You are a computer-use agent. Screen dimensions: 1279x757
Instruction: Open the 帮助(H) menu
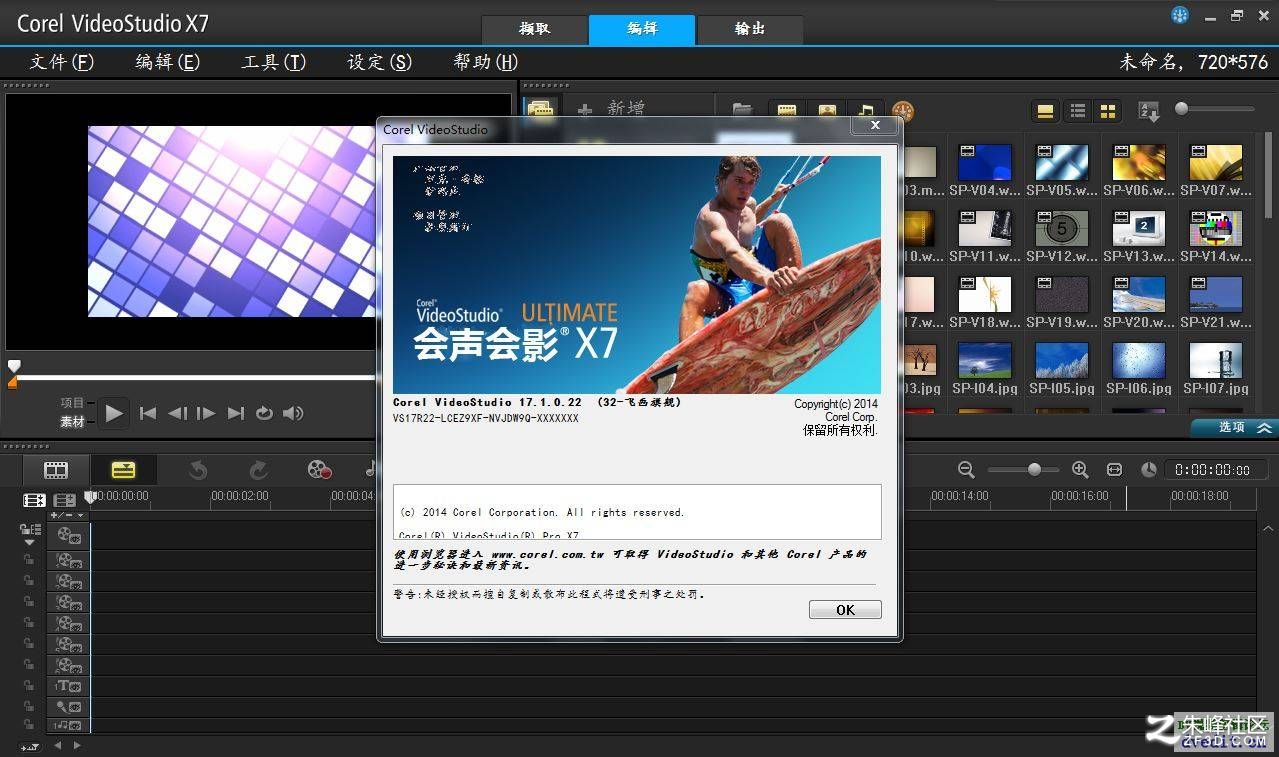pyautogui.click(x=485, y=62)
